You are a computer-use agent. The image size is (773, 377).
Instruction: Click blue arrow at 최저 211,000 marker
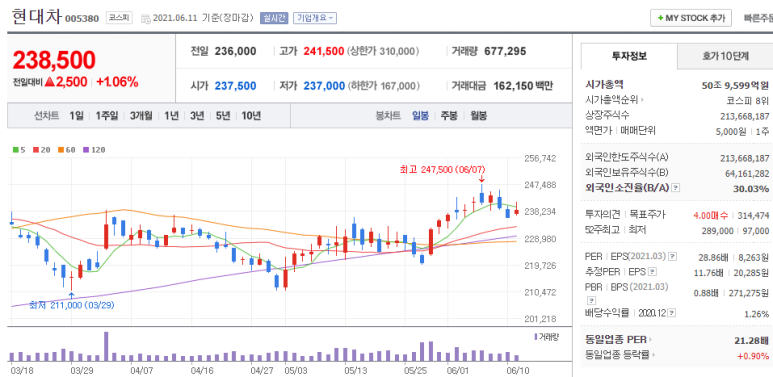[71, 295]
